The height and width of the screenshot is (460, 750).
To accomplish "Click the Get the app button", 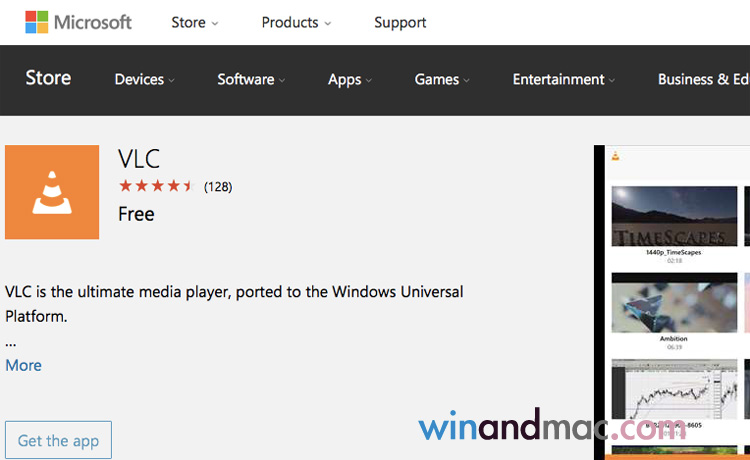I will pos(58,441).
